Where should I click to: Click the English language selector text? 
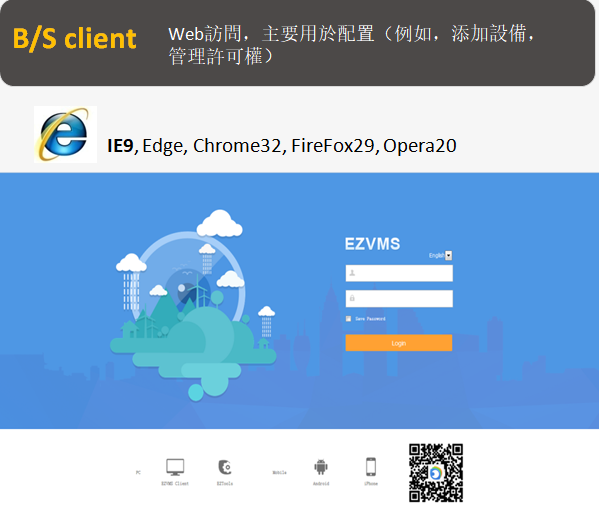pos(436,256)
